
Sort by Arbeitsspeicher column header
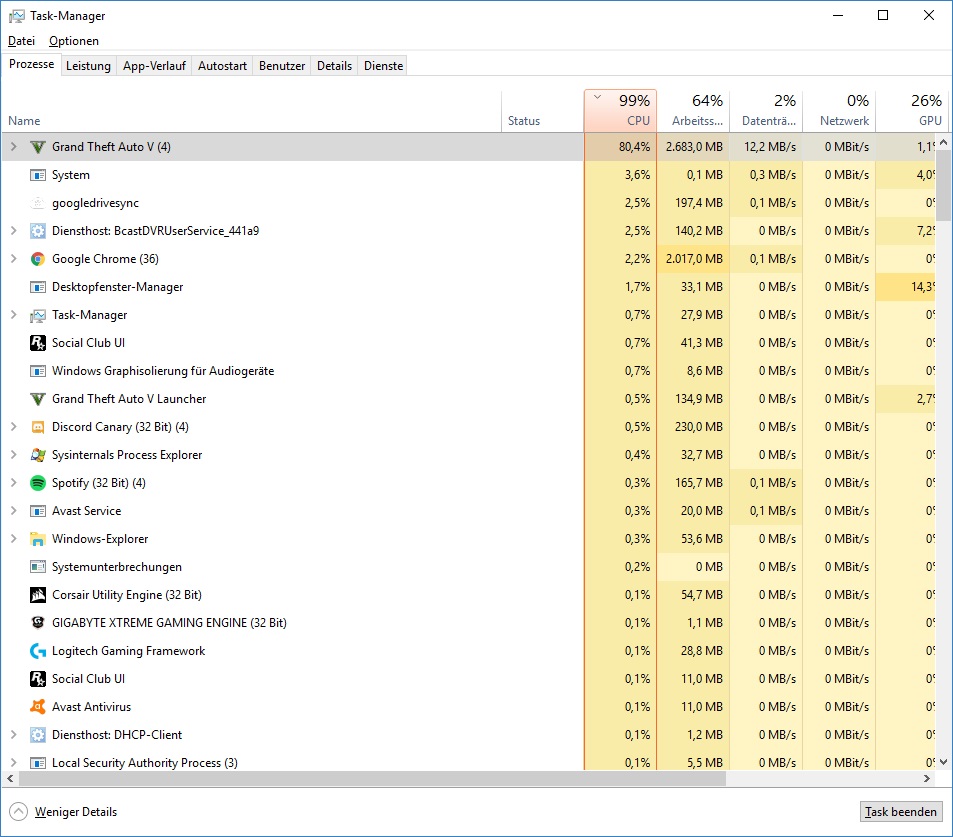point(693,111)
